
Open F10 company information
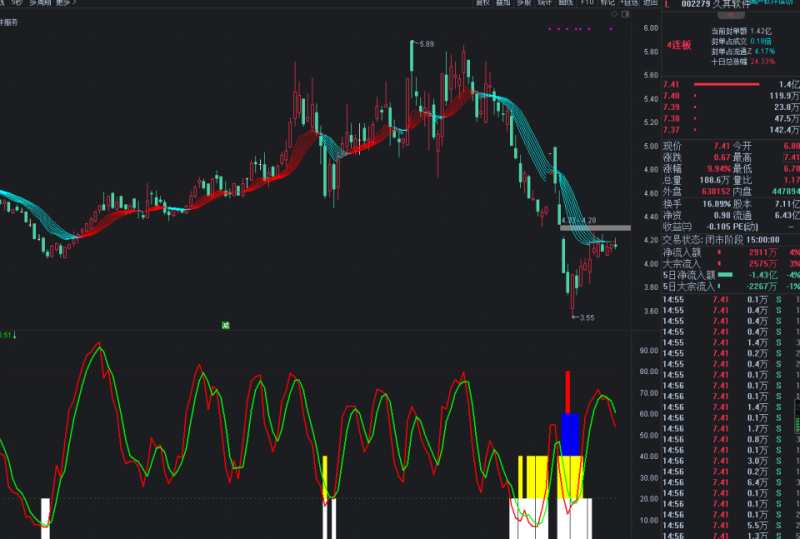coord(586,3)
